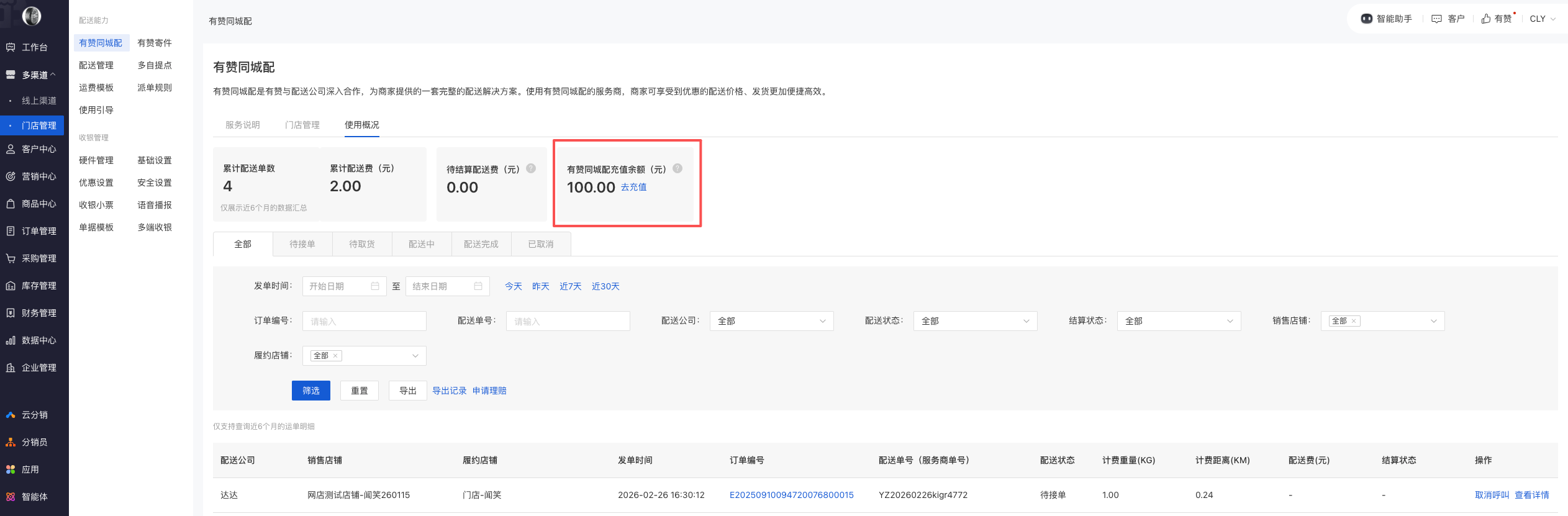
Task: Click the 订单编号 input field
Action: tap(365, 321)
